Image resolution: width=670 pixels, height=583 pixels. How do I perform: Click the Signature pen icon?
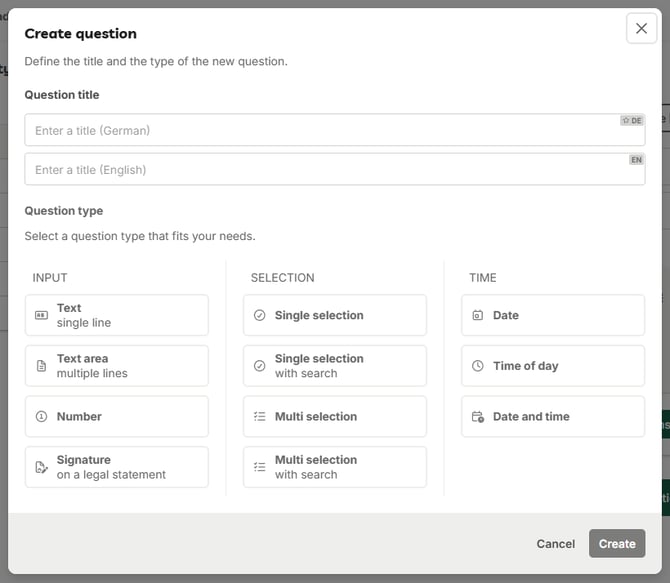41,467
